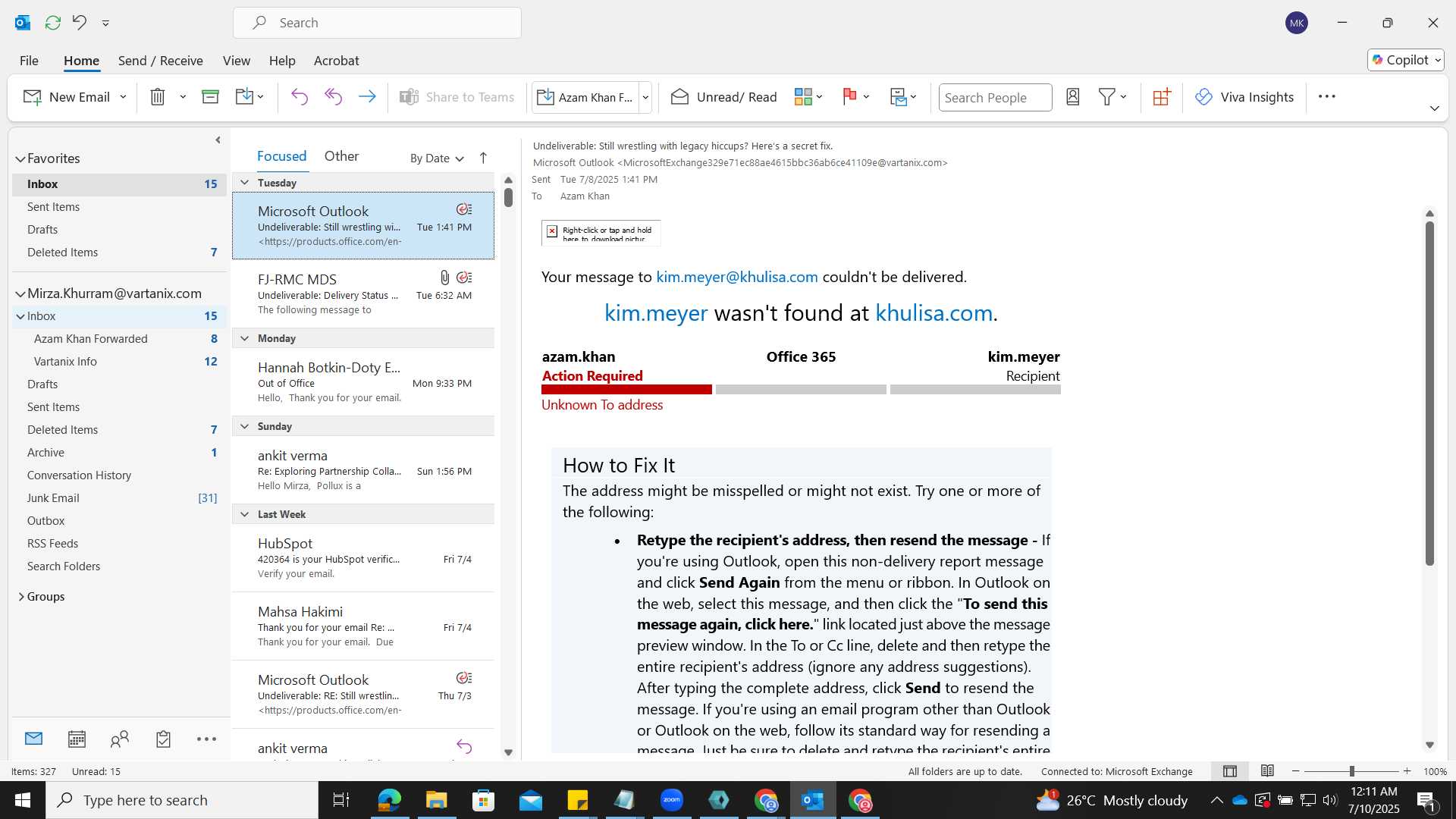Open the View tab
Viewport: 1456px width, 819px height.
pos(237,61)
